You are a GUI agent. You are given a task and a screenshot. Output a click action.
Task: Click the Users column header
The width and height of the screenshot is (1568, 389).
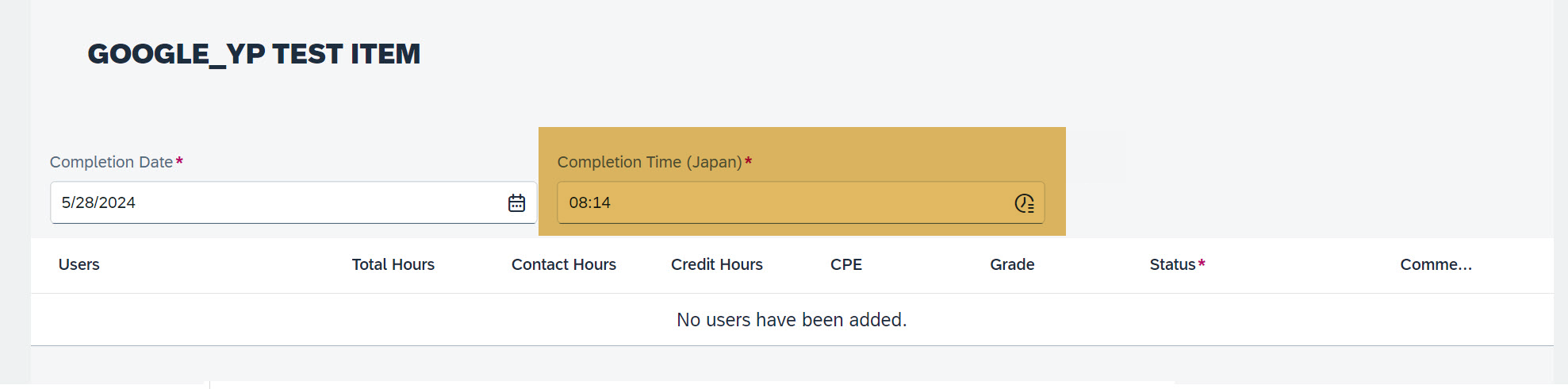(x=79, y=264)
